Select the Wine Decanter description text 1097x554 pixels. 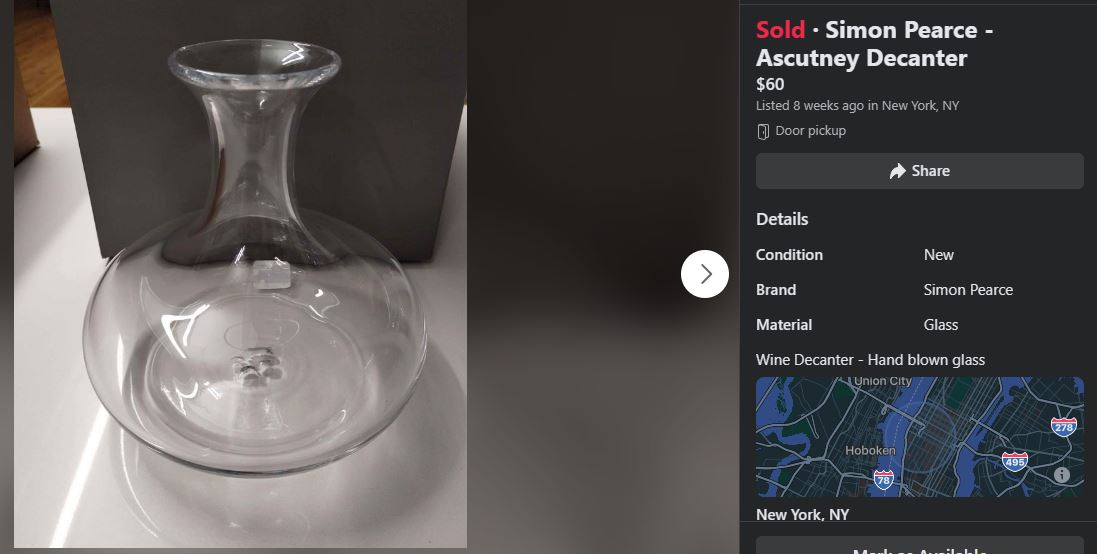[x=870, y=360]
